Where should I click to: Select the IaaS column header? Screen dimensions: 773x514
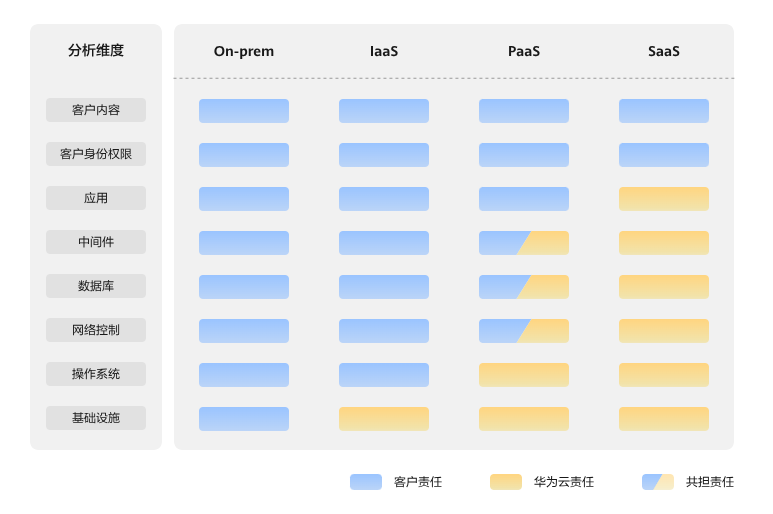[x=384, y=51]
